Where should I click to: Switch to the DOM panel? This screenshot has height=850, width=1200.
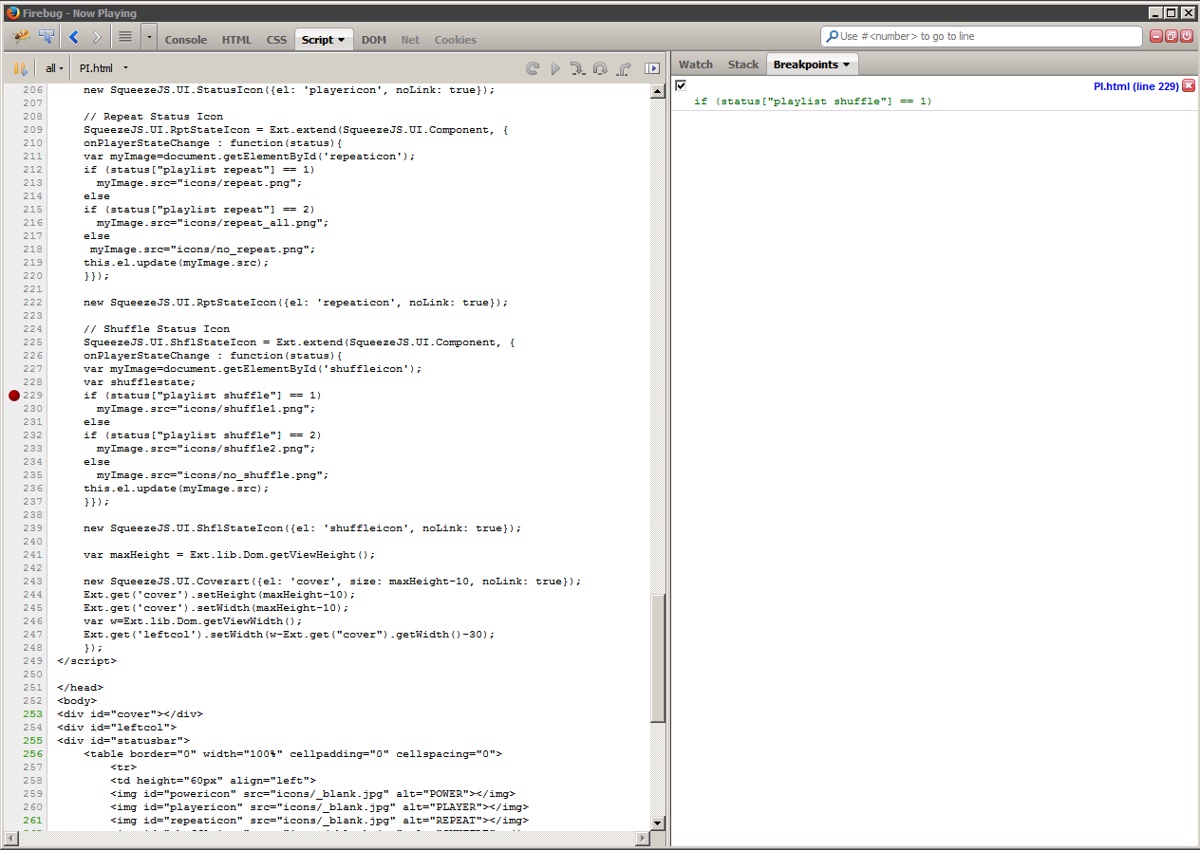(x=374, y=40)
